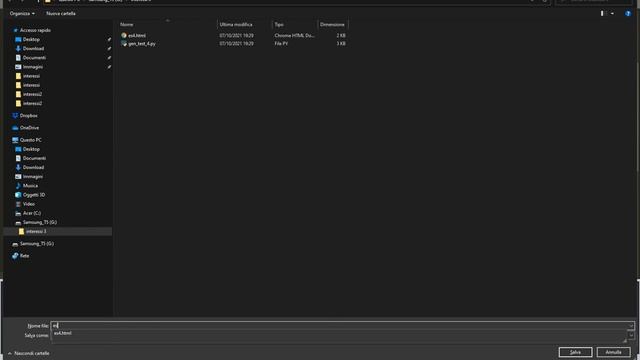Click the 3 KB size cell
The width and height of the screenshot is (640, 360).
pyautogui.click(x=341, y=43)
